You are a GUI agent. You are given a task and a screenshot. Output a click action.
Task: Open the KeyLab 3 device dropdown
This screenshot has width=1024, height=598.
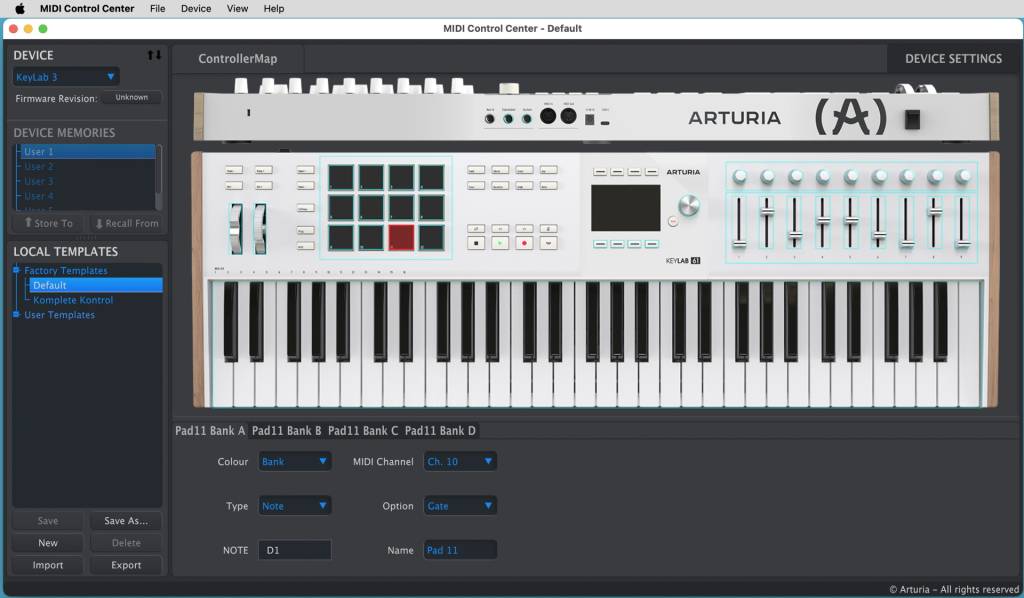click(65, 75)
